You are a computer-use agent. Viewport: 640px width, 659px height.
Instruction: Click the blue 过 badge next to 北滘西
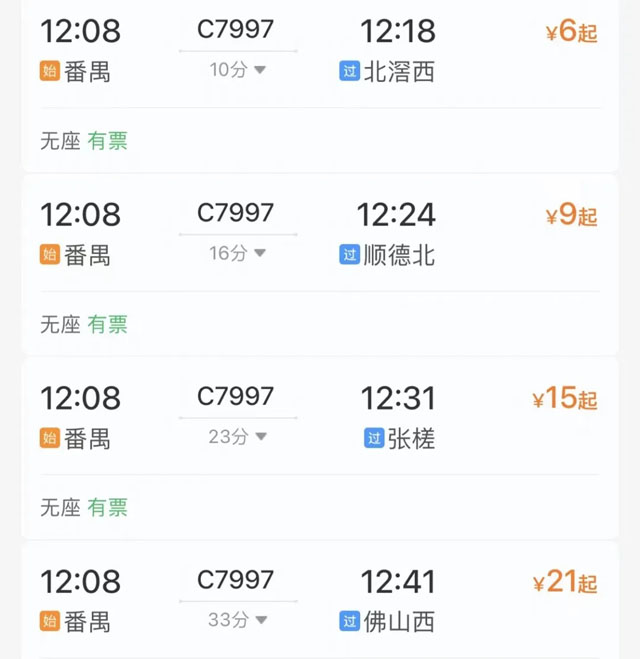point(349,72)
